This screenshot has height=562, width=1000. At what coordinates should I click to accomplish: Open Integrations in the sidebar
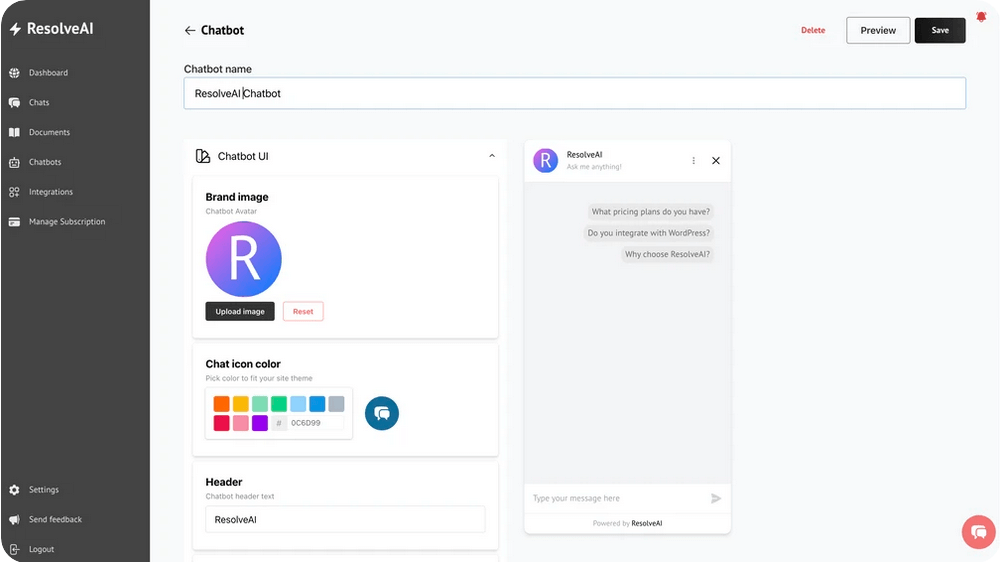(x=50, y=192)
